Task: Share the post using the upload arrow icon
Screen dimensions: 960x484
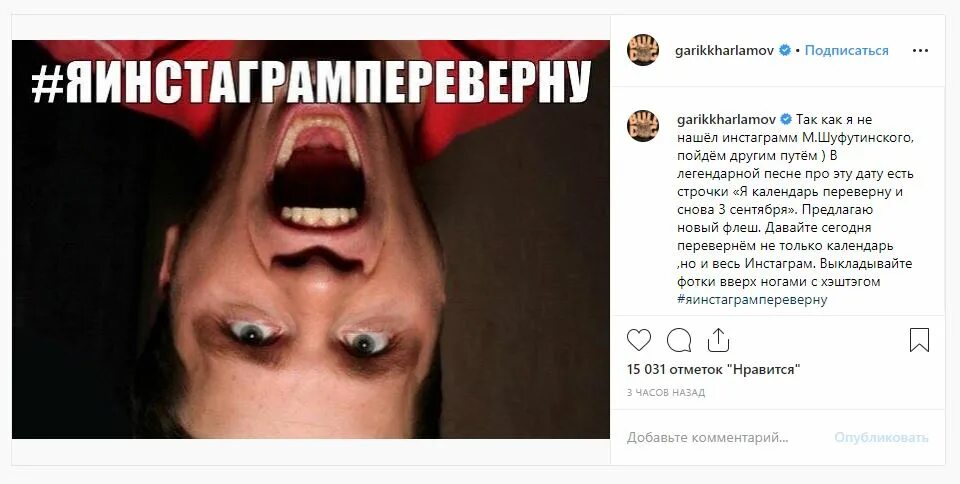Action: pos(718,340)
